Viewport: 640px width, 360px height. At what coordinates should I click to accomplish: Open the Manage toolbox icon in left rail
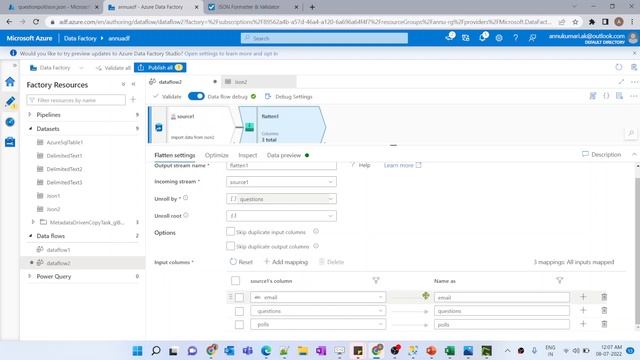[x=10, y=142]
